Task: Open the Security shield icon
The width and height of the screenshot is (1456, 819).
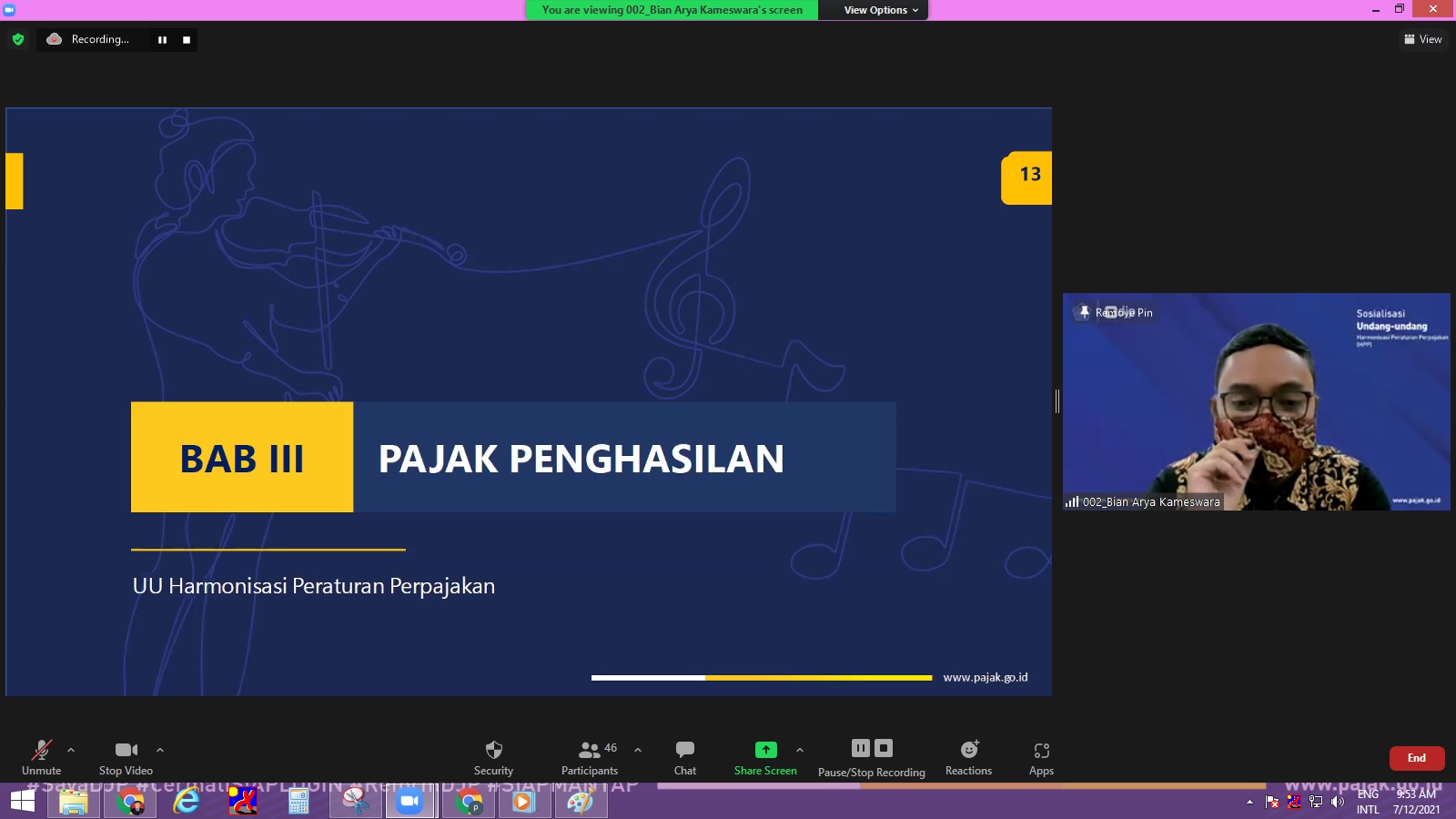Action: click(x=493, y=750)
